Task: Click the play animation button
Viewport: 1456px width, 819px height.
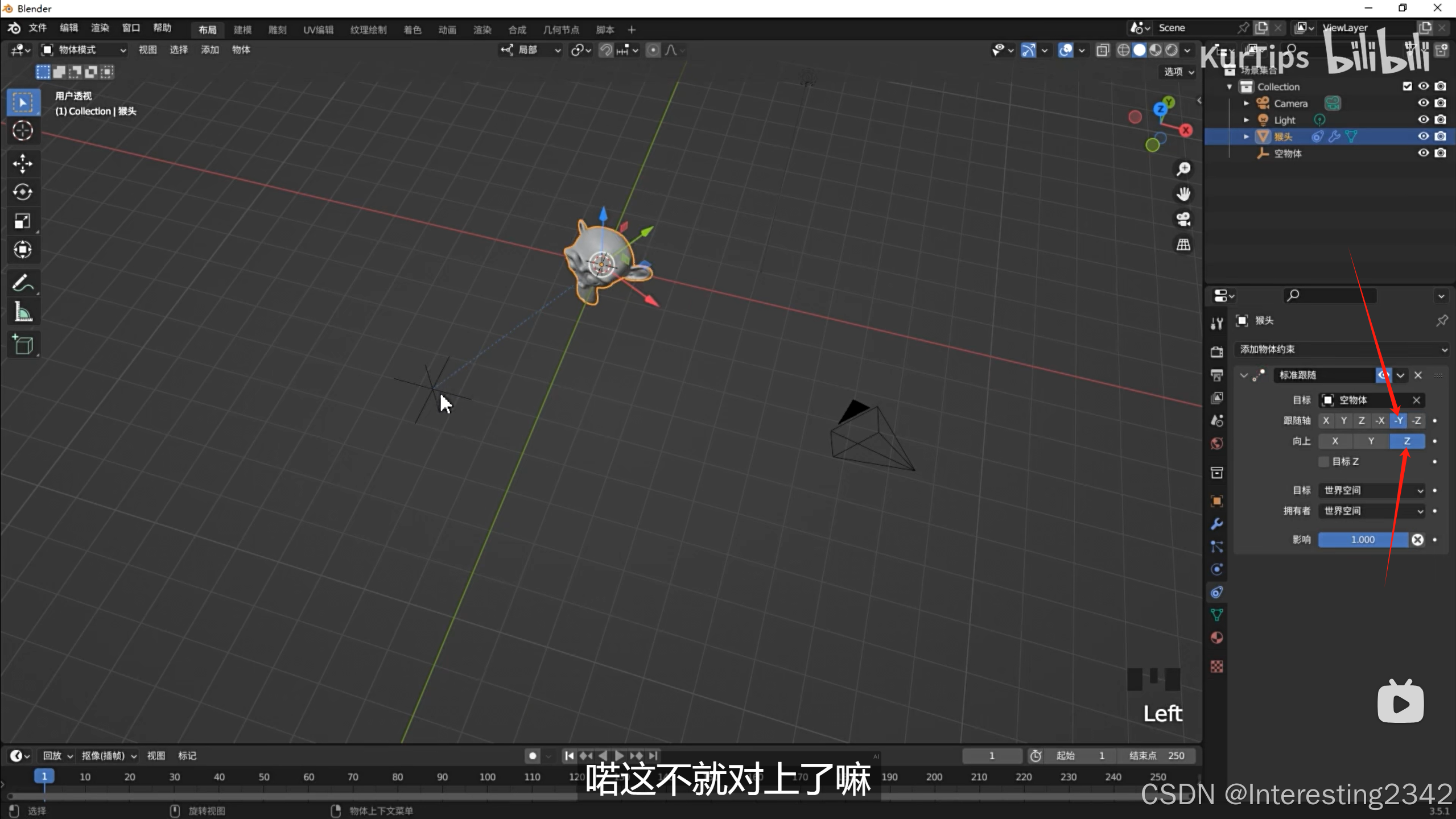Action: click(620, 756)
